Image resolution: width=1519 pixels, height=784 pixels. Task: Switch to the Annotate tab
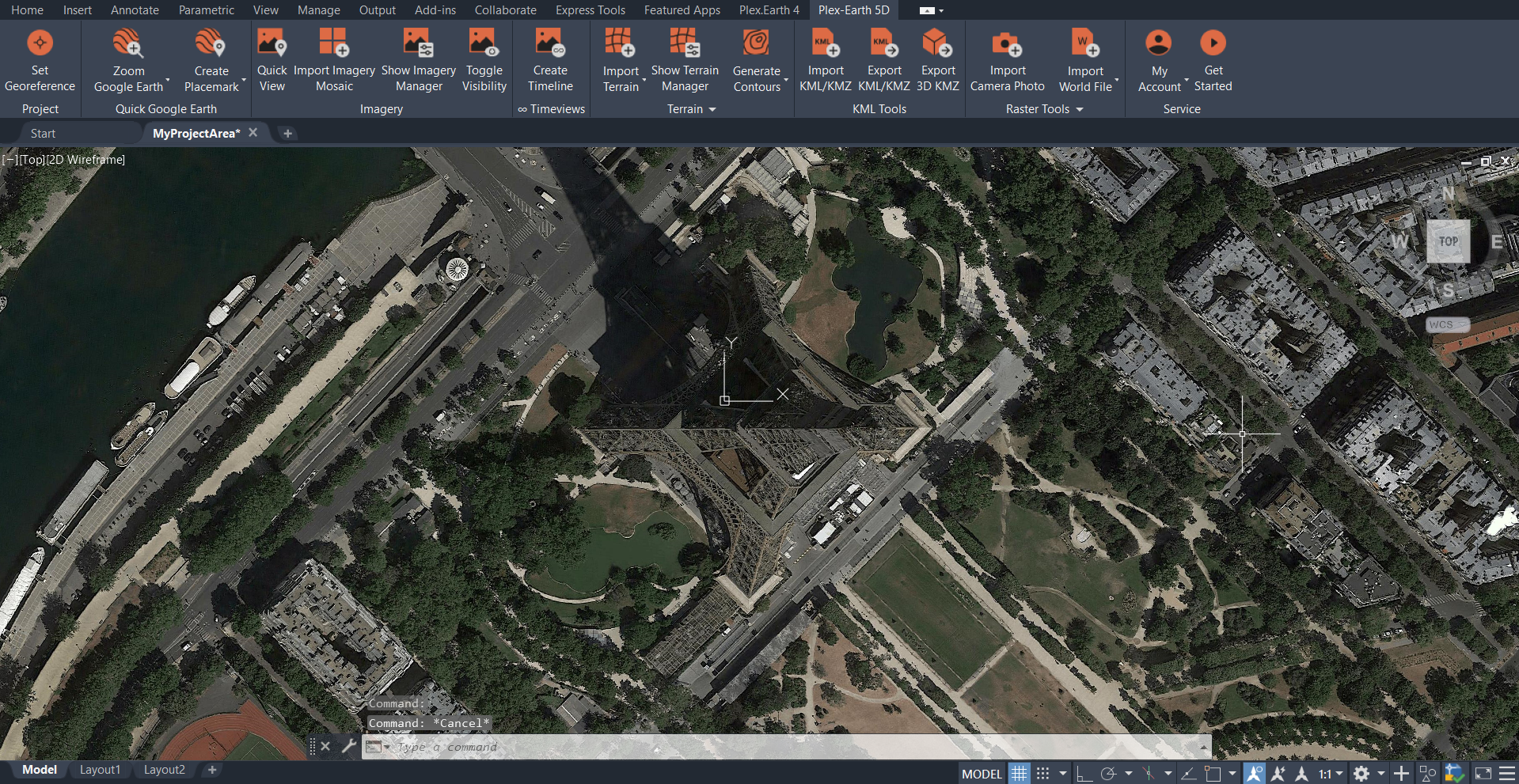[x=135, y=10]
